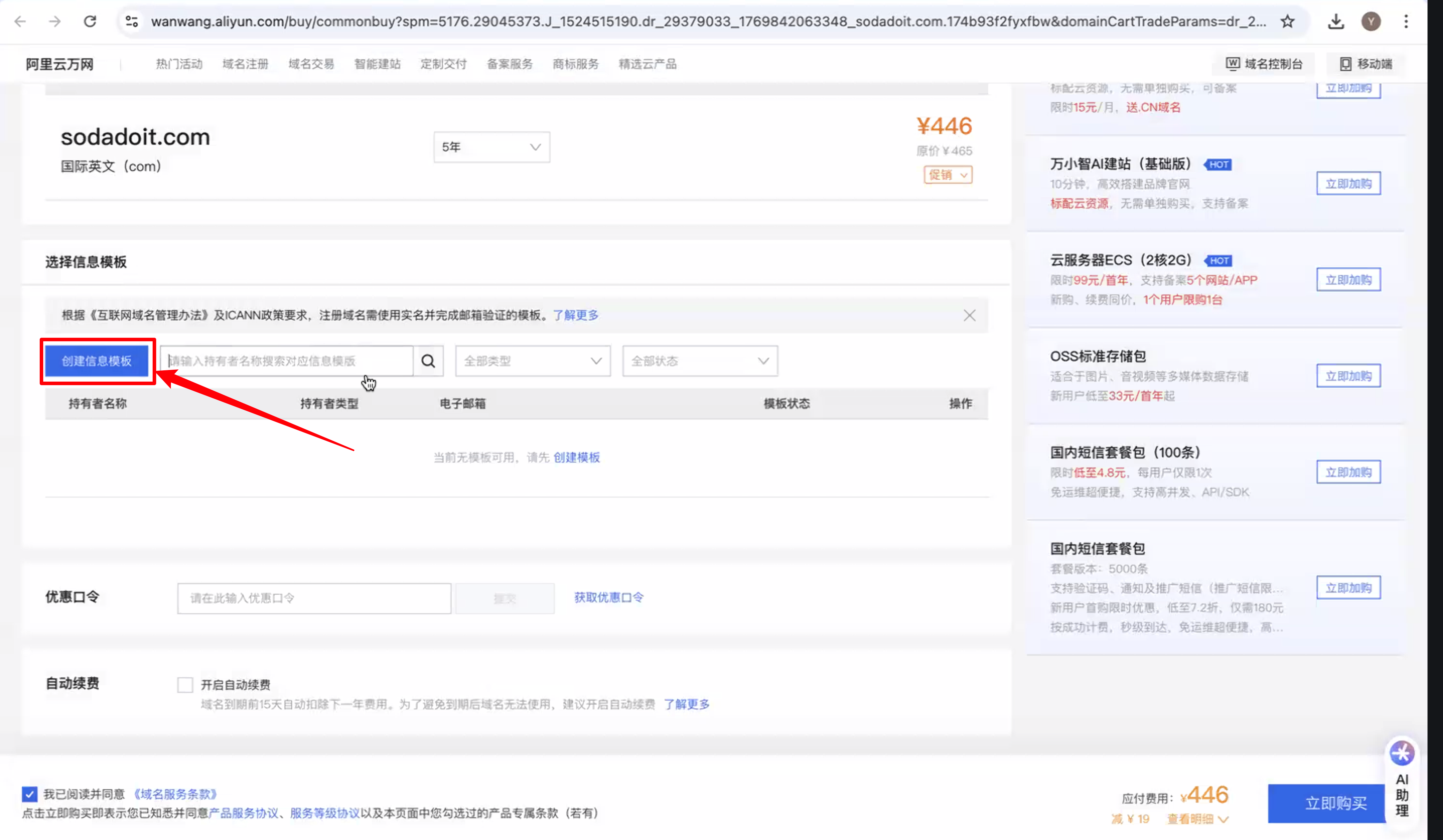Click the sodadoit.com domain name
Screen dimensions: 1443x840
(136, 137)
